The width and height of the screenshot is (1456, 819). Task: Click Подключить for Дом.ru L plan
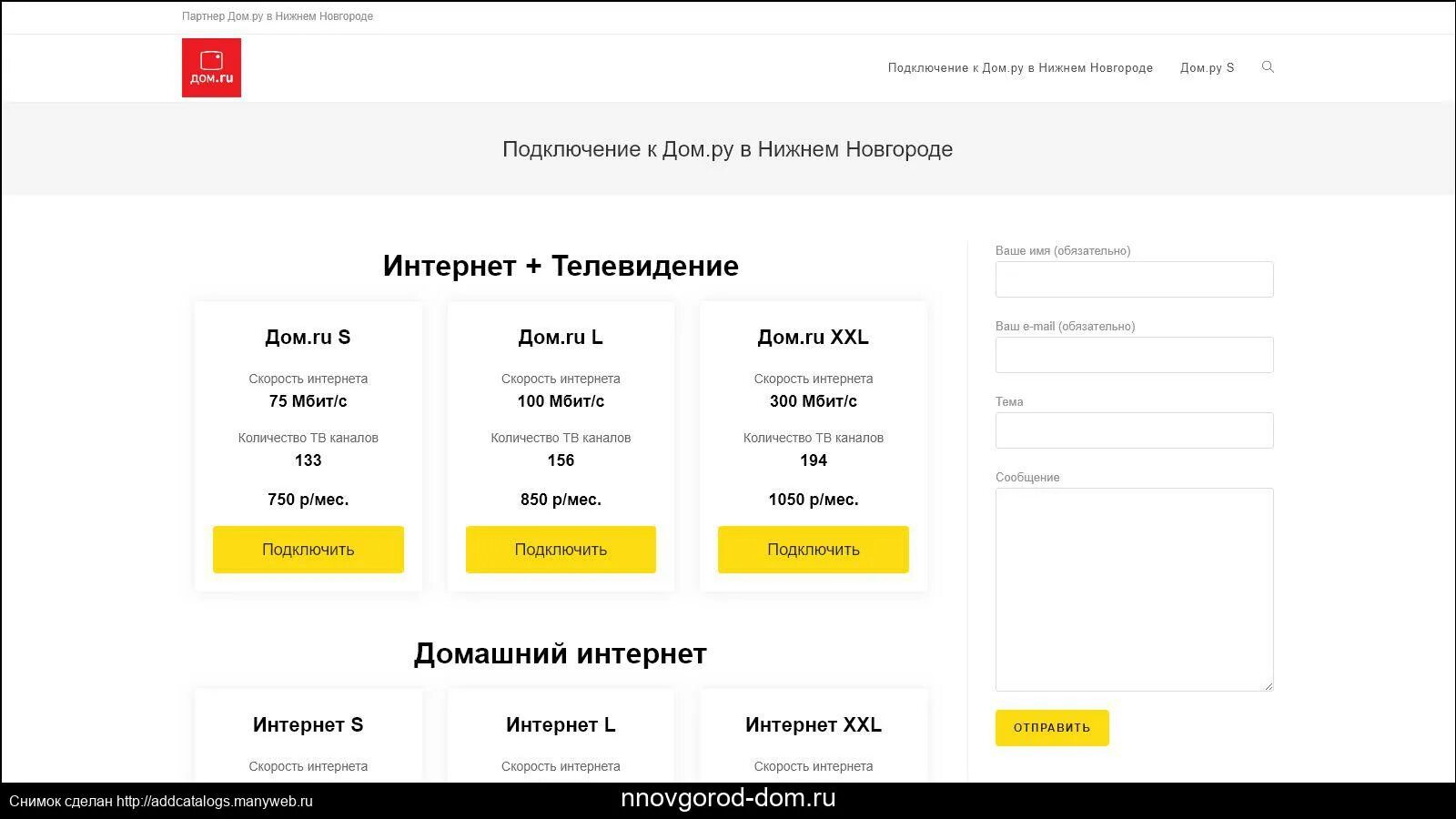tap(561, 550)
